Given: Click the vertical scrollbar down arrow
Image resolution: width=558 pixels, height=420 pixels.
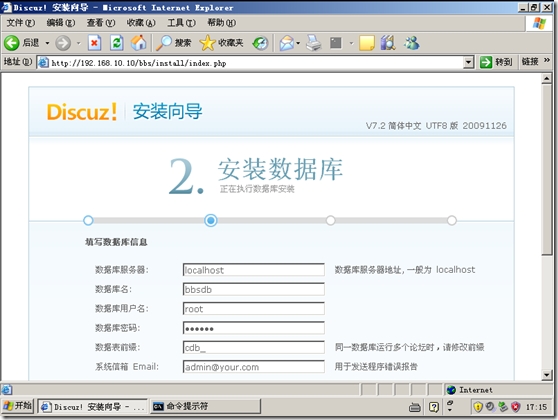Looking at the screenshot, I should (547, 374).
